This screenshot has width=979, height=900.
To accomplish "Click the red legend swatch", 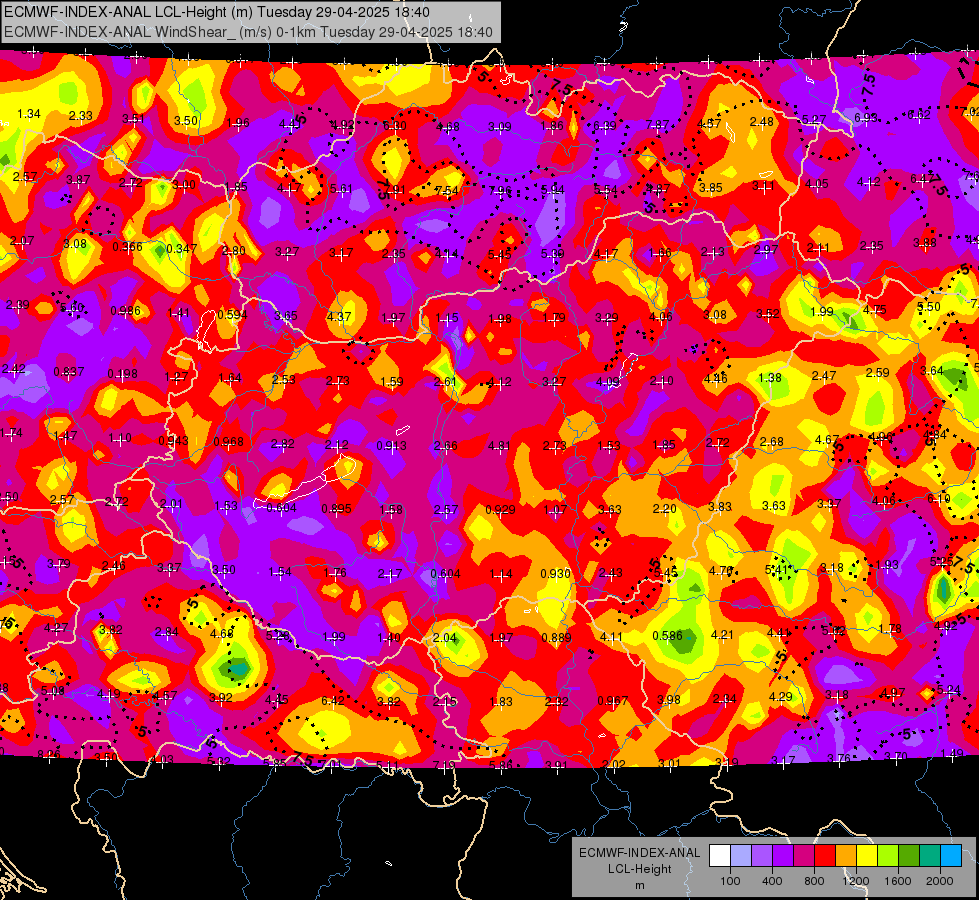I will (x=825, y=856).
